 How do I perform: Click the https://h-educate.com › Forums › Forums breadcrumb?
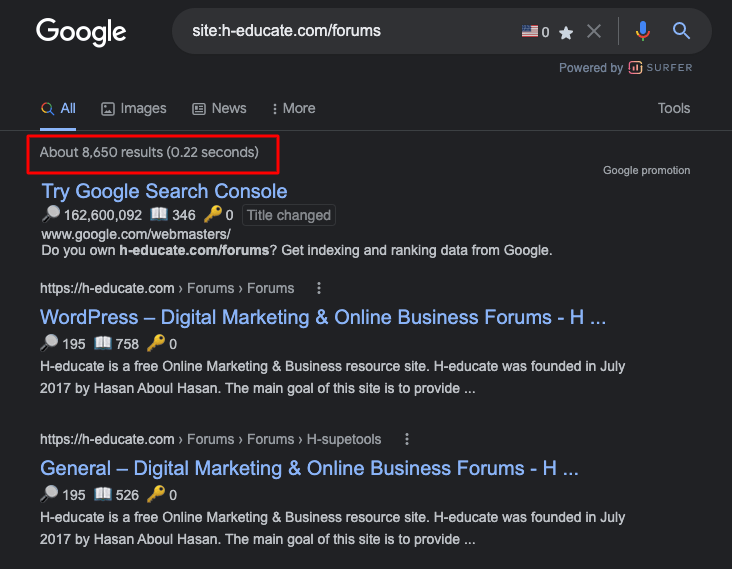(167, 288)
